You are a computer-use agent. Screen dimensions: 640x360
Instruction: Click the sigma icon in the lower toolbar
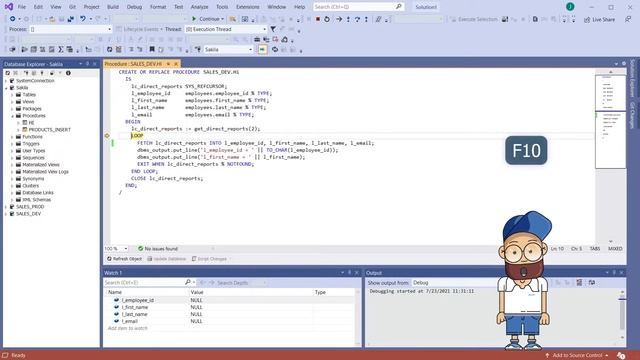click(60, 49)
